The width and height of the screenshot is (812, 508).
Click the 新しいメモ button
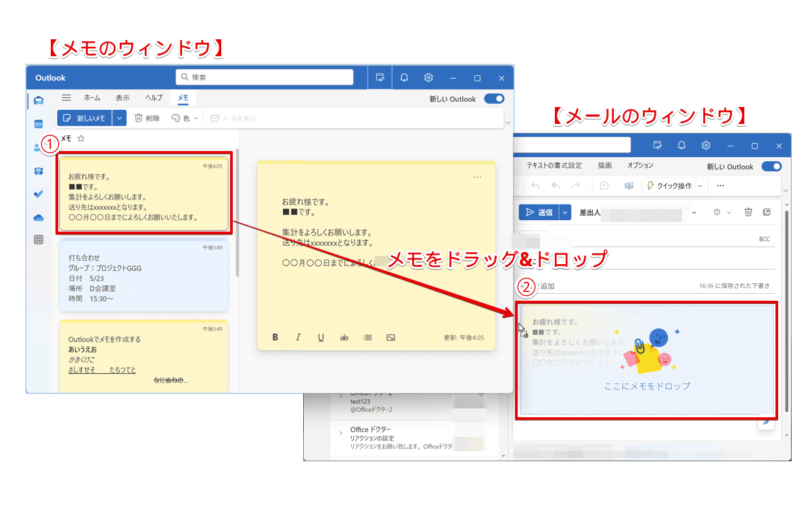[x=84, y=118]
